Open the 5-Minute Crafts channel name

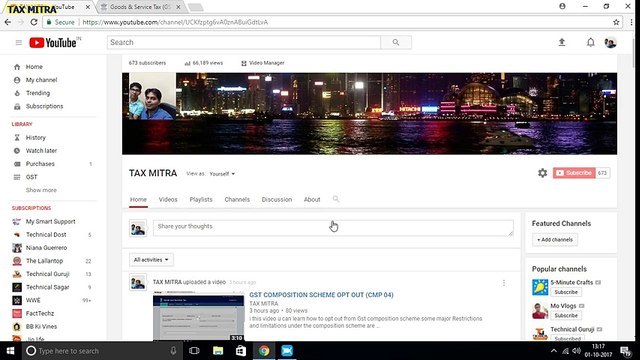[571, 282]
